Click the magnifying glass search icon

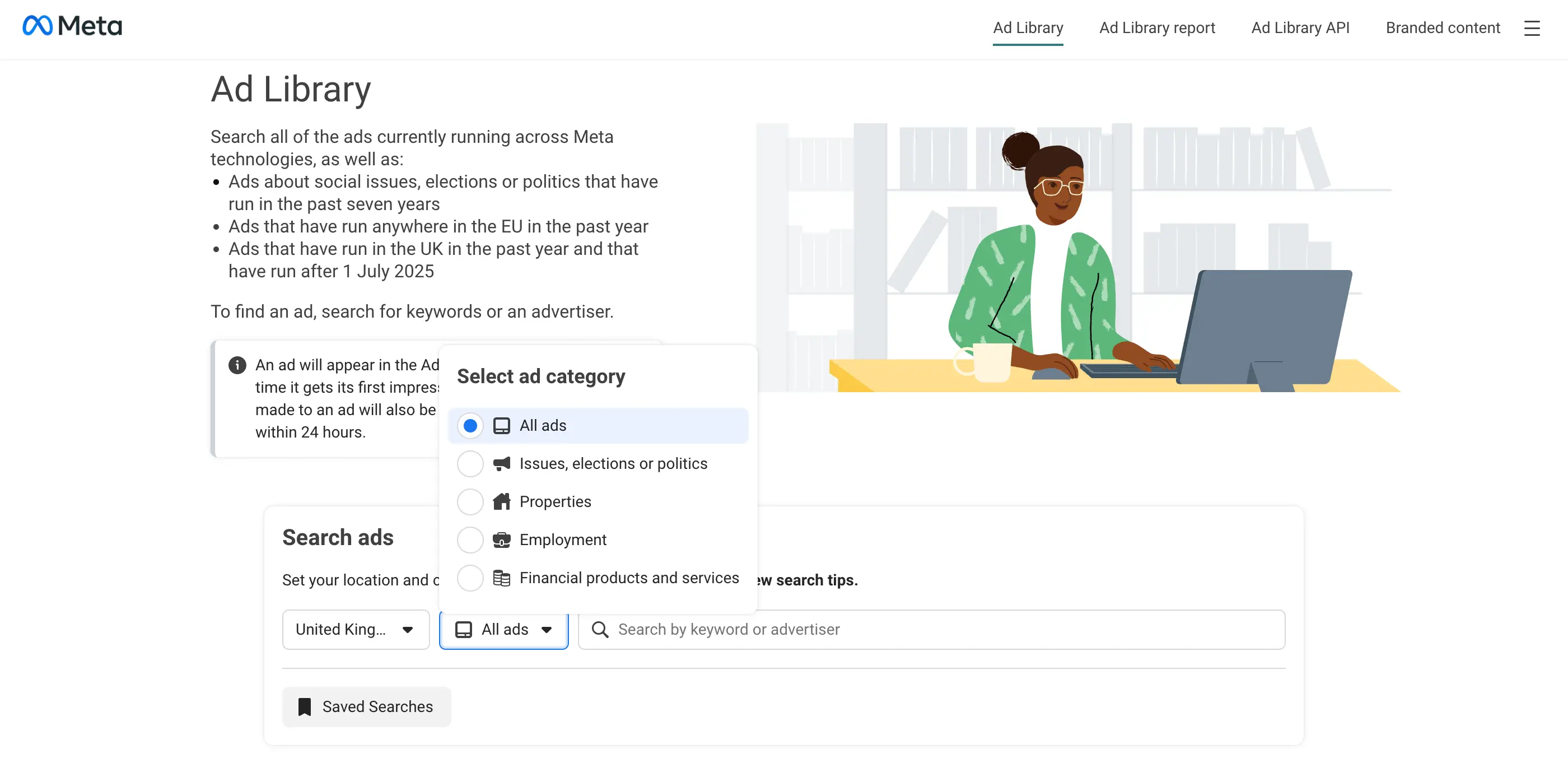(x=600, y=630)
